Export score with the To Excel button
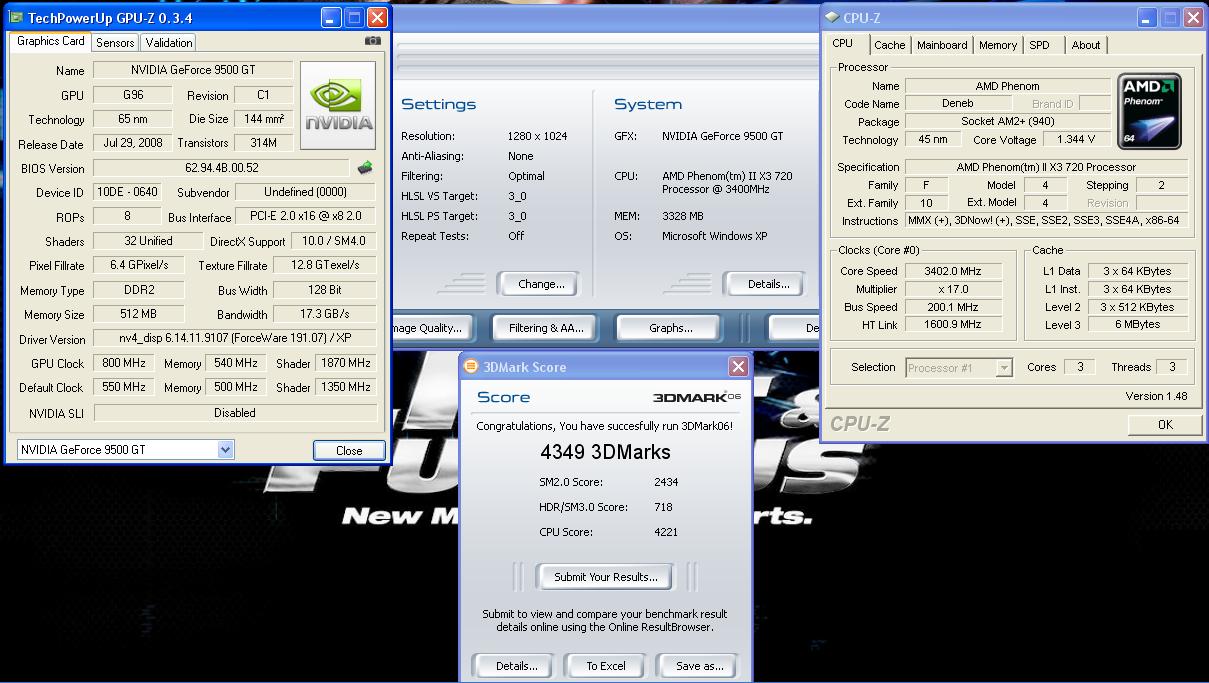 (606, 666)
